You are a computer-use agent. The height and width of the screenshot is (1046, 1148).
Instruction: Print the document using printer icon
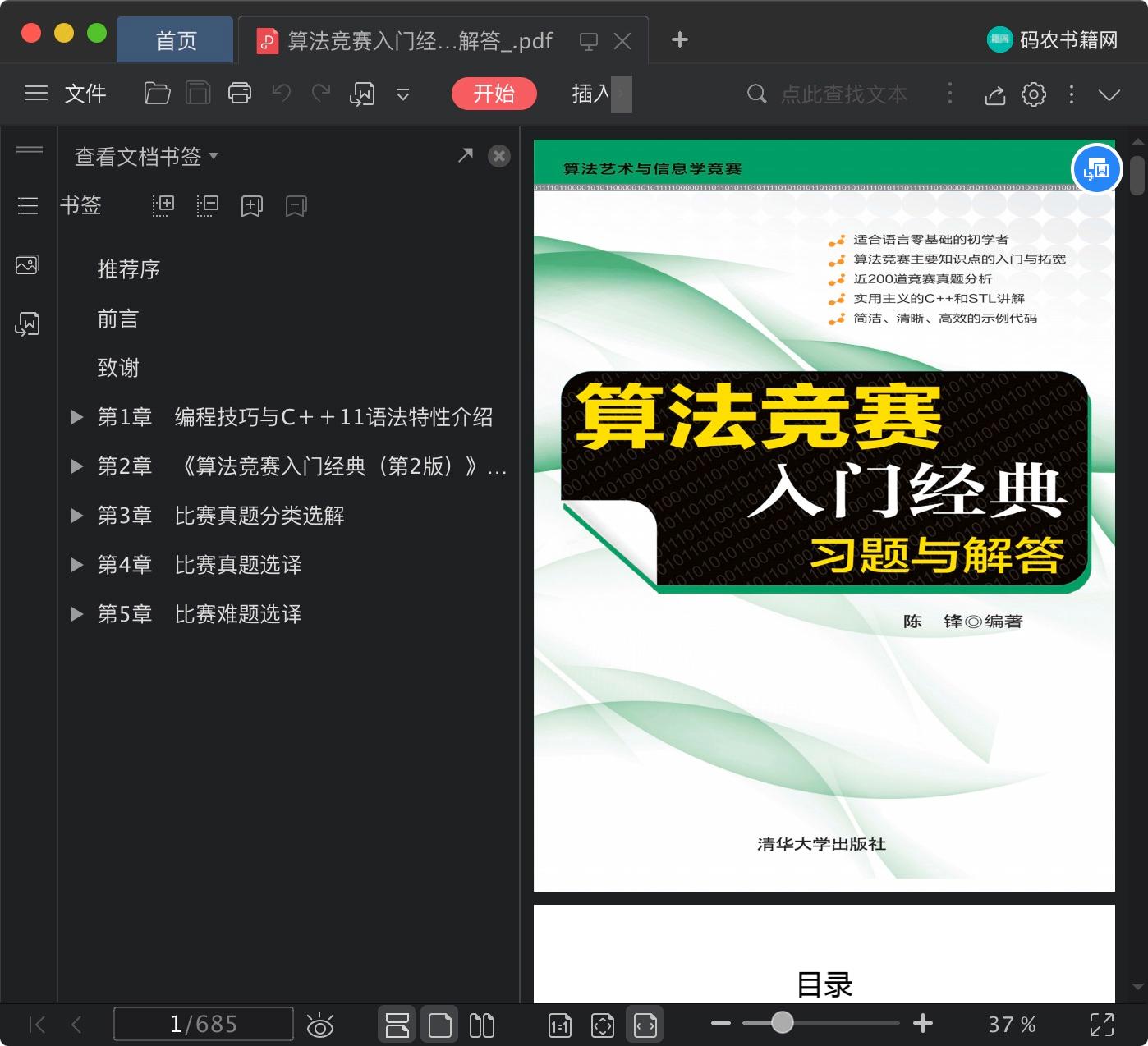[x=240, y=94]
